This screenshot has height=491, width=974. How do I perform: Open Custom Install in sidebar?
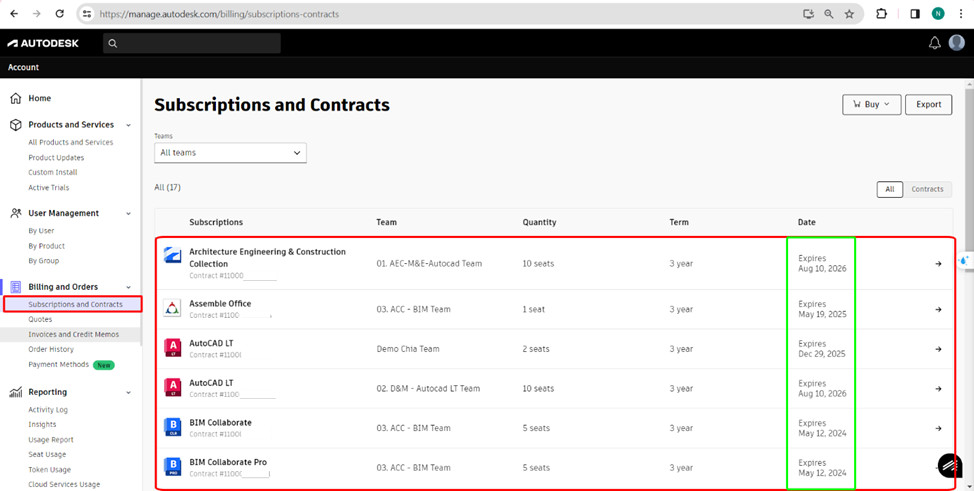pyautogui.click(x=53, y=172)
